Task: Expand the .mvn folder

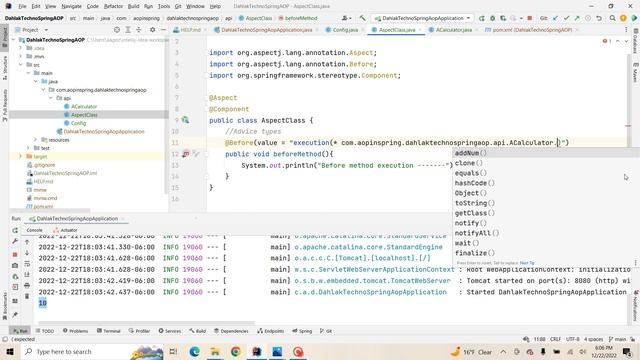Action: click(x=21, y=56)
